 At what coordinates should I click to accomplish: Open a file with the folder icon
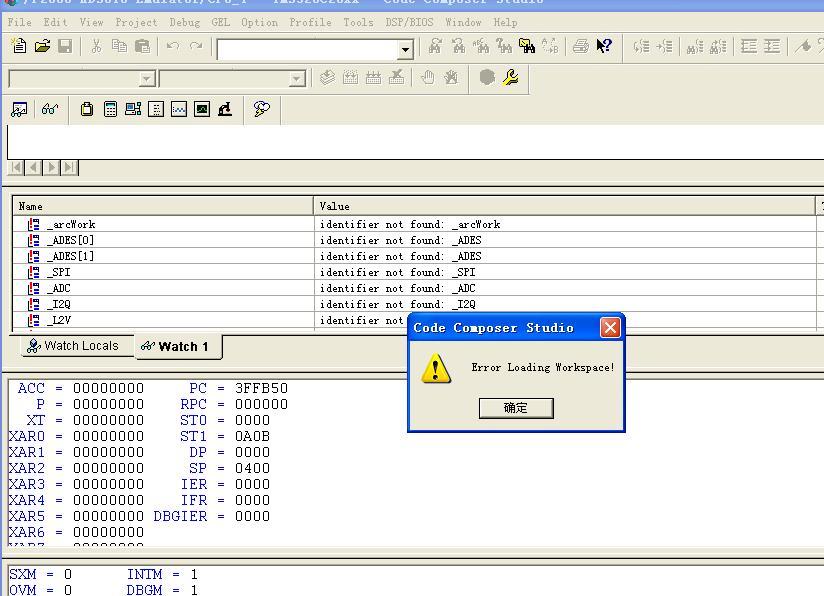coord(42,46)
